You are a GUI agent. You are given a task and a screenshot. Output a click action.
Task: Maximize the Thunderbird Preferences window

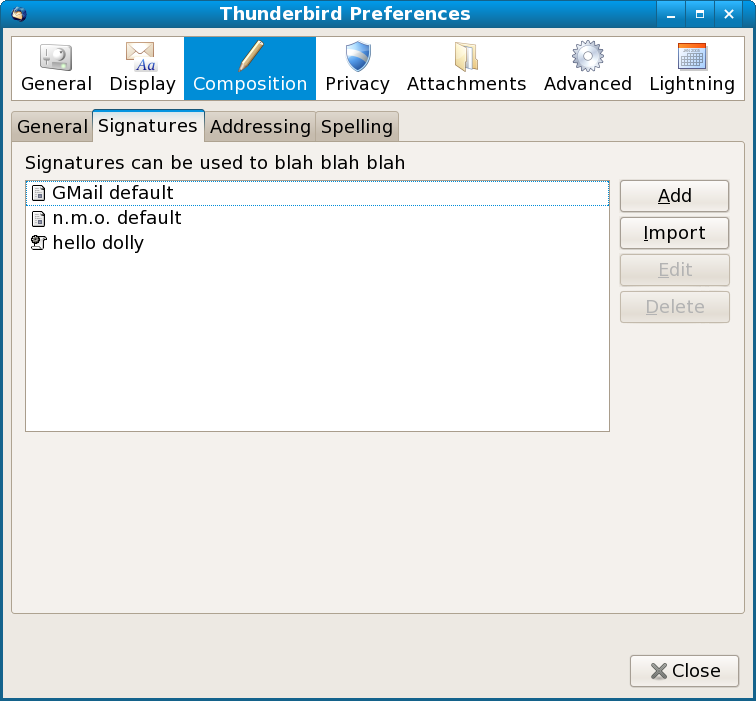(700, 14)
